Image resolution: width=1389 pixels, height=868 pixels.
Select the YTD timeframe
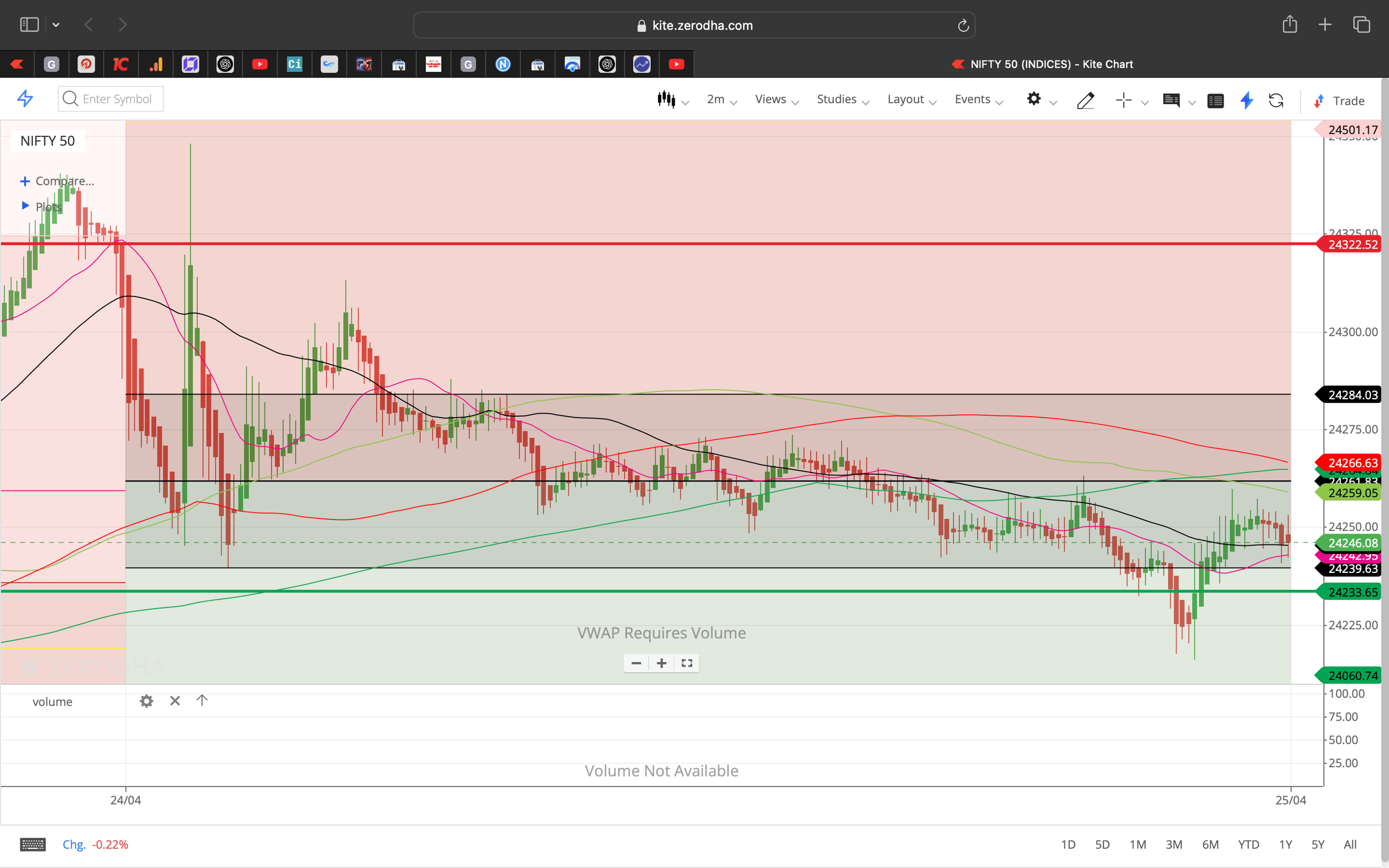point(1249,844)
